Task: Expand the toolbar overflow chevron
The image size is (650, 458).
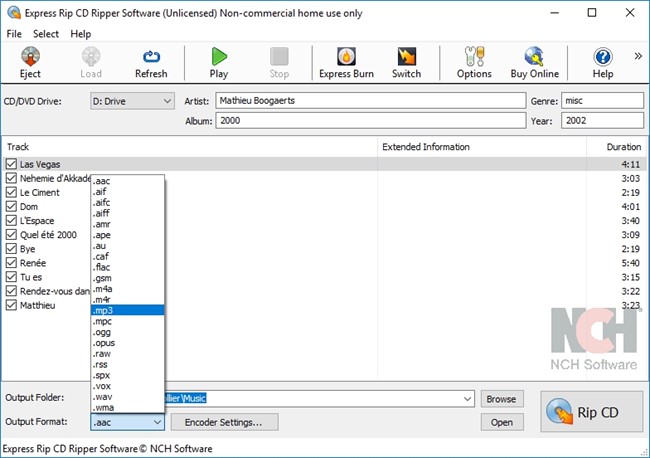Action: tap(638, 56)
